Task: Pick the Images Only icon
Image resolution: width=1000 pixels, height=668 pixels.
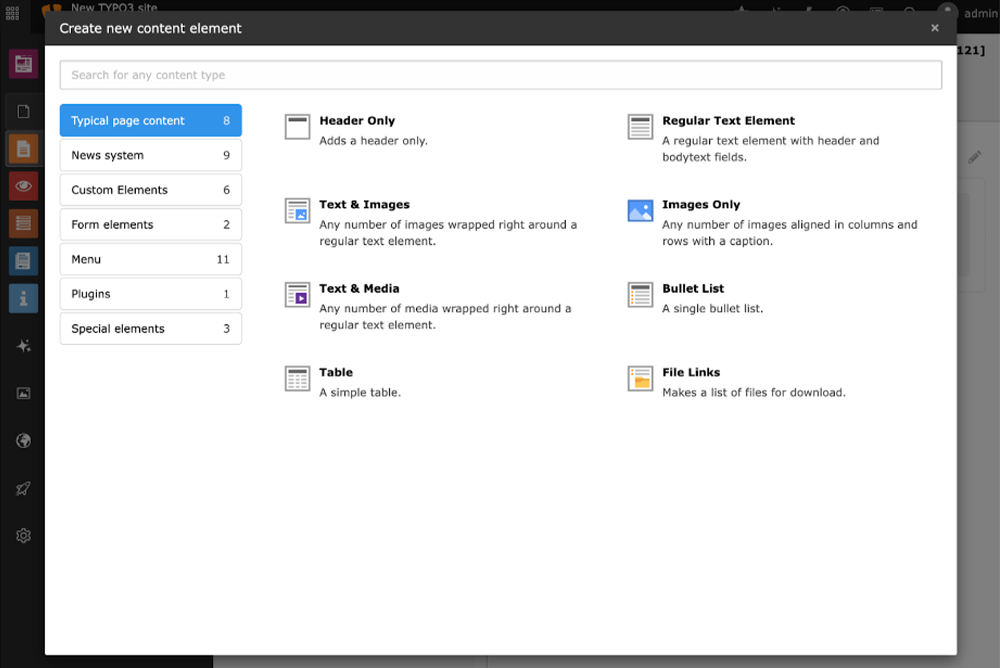Action: [x=640, y=211]
